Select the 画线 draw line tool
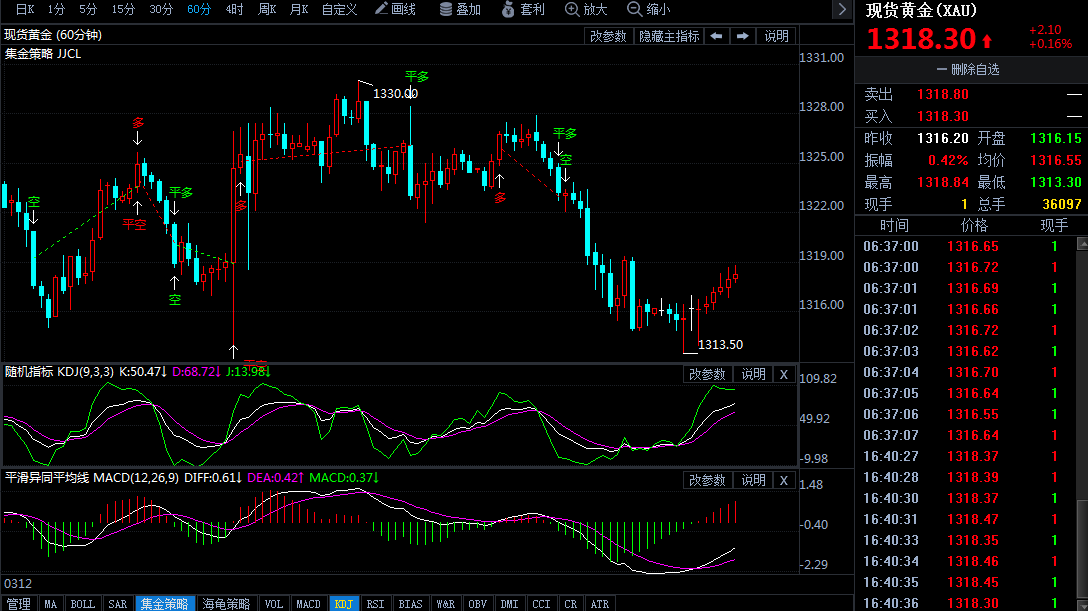Screen dimensions: 1088x611 pyautogui.click(x=395, y=9)
